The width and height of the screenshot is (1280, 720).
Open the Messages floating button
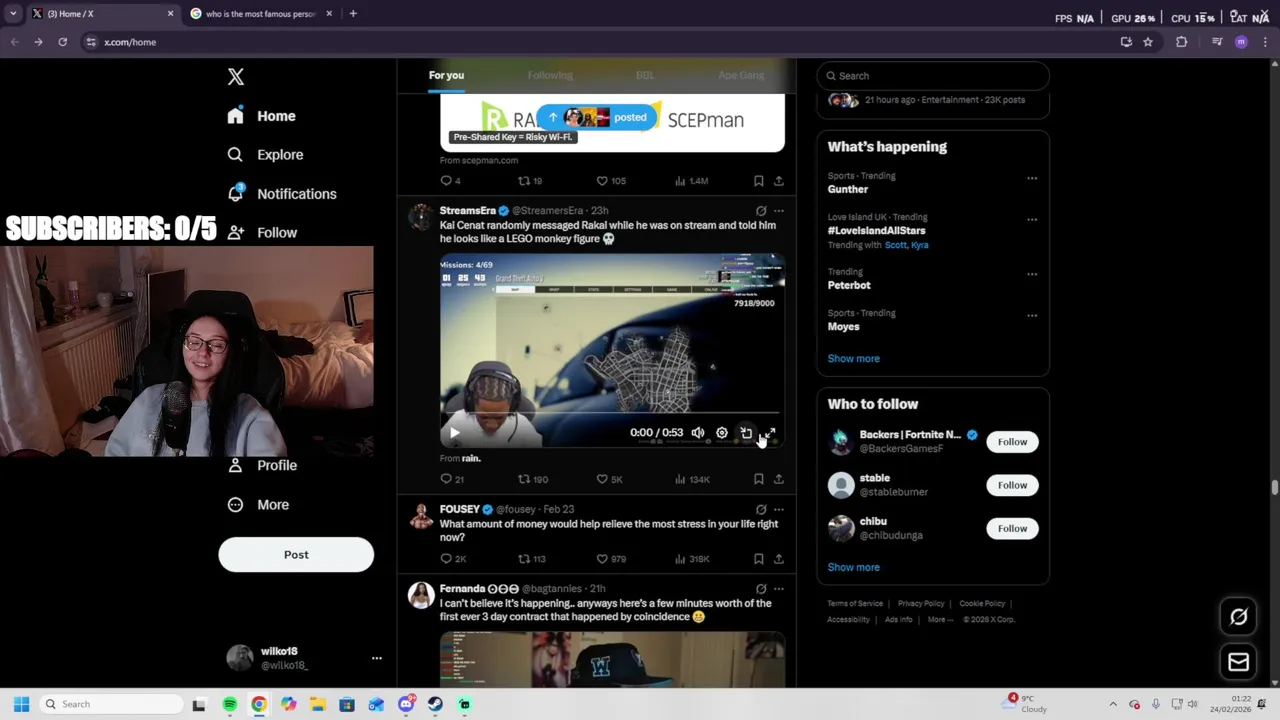tap(1239, 662)
